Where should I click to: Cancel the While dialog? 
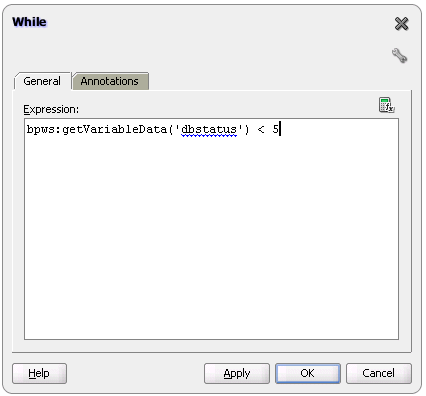tap(379, 373)
